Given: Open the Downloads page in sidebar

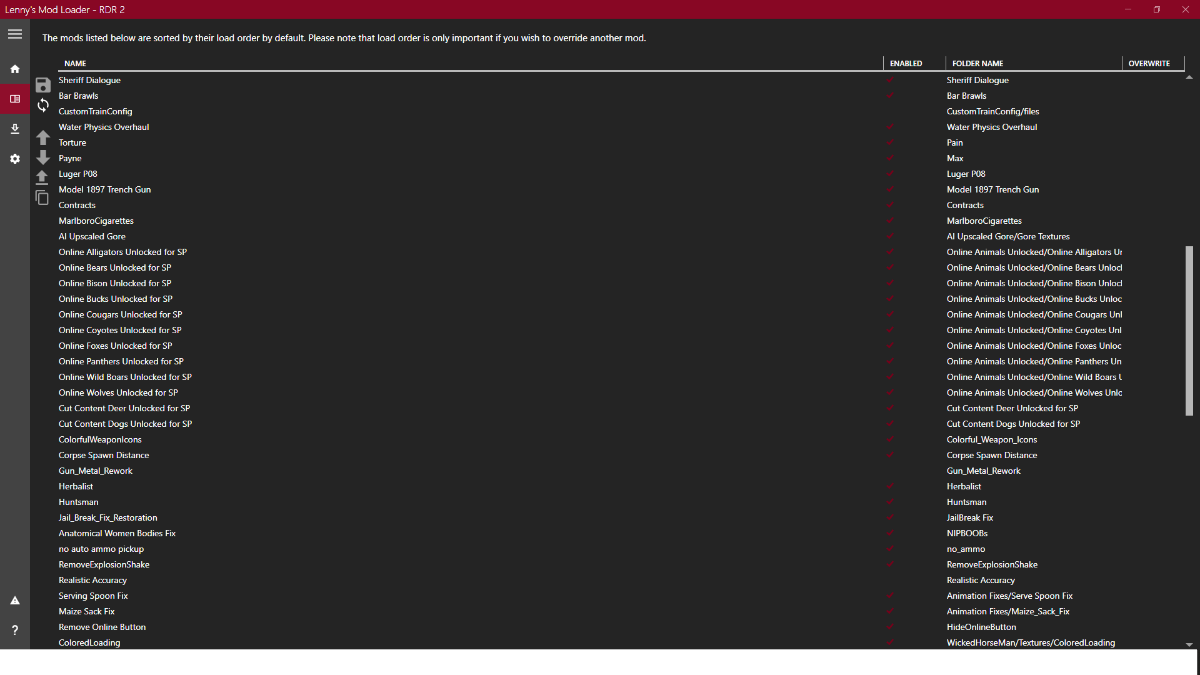Looking at the screenshot, I should [x=15, y=129].
